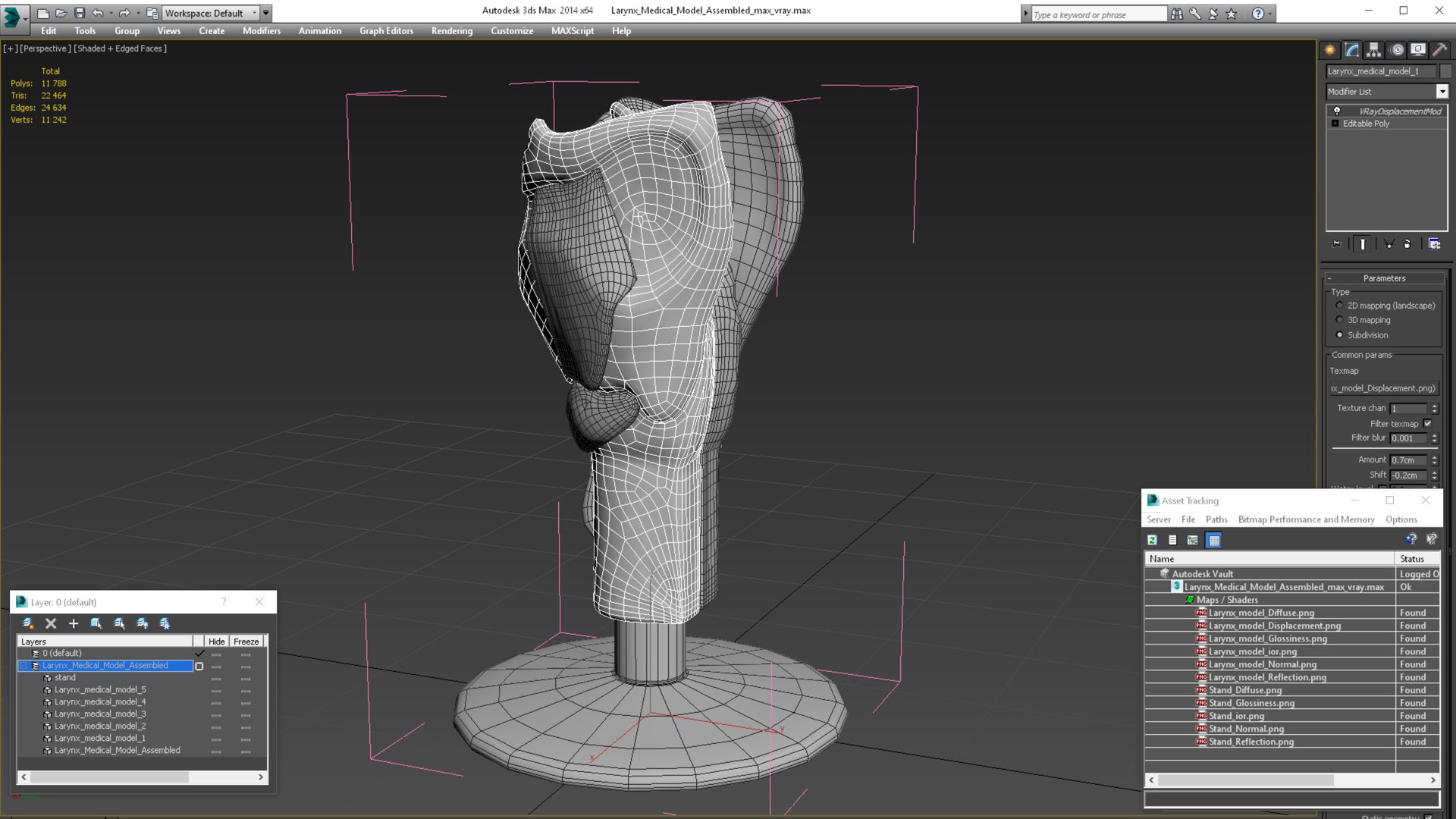This screenshot has width=1456, height=819.
Task: Toggle Larynx_Medical_Model_Assembled layer current checkbox
Action: [x=199, y=666]
